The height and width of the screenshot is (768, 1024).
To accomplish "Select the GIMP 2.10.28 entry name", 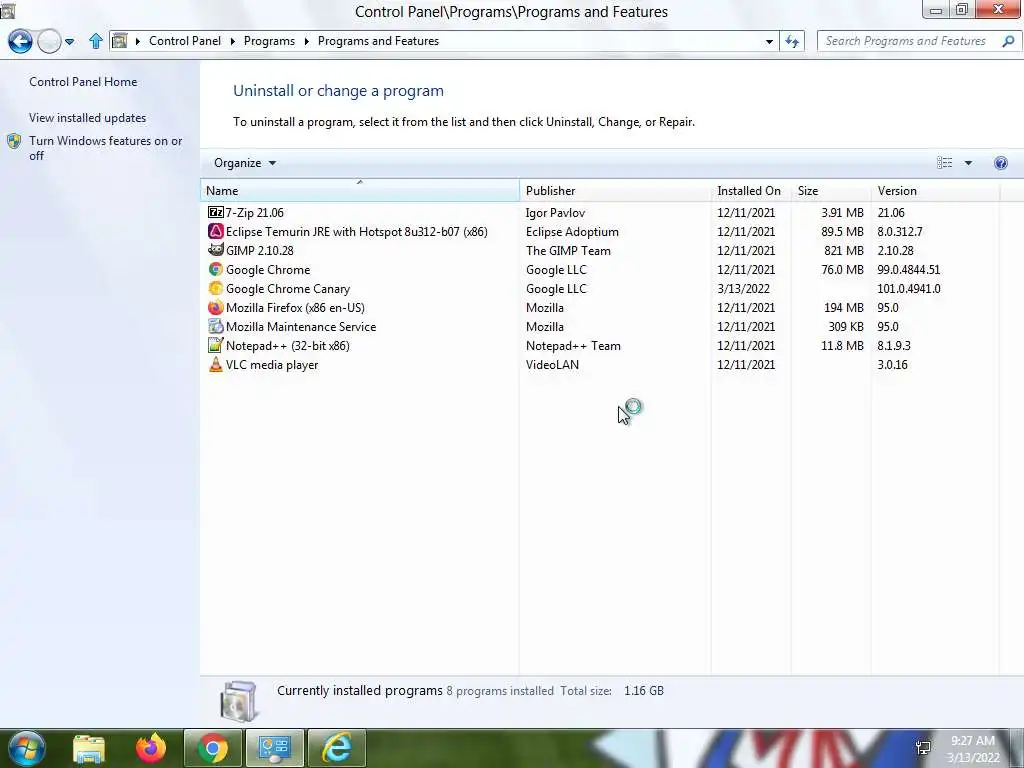I will point(260,250).
